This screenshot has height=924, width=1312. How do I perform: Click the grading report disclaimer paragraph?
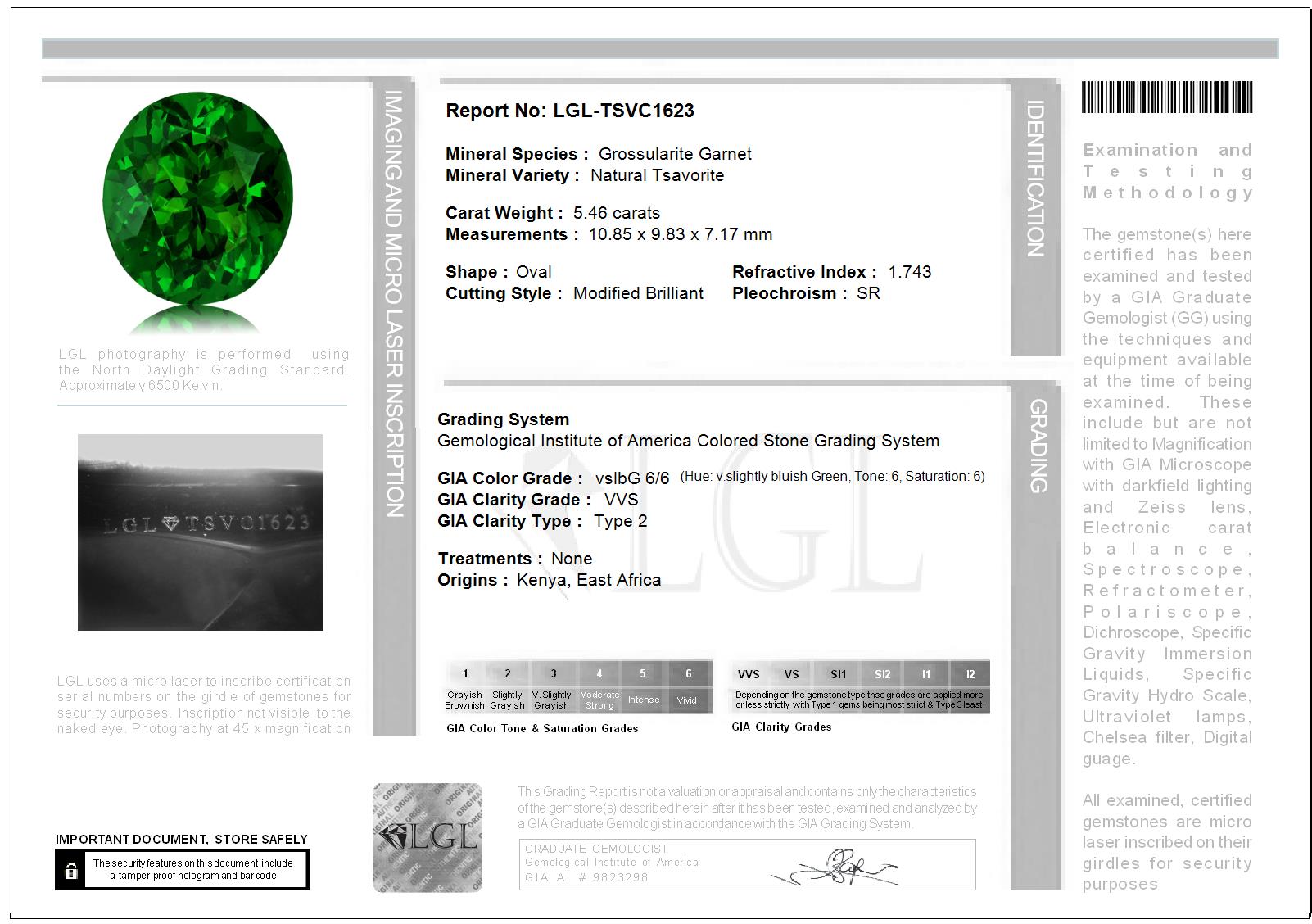click(747, 808)
